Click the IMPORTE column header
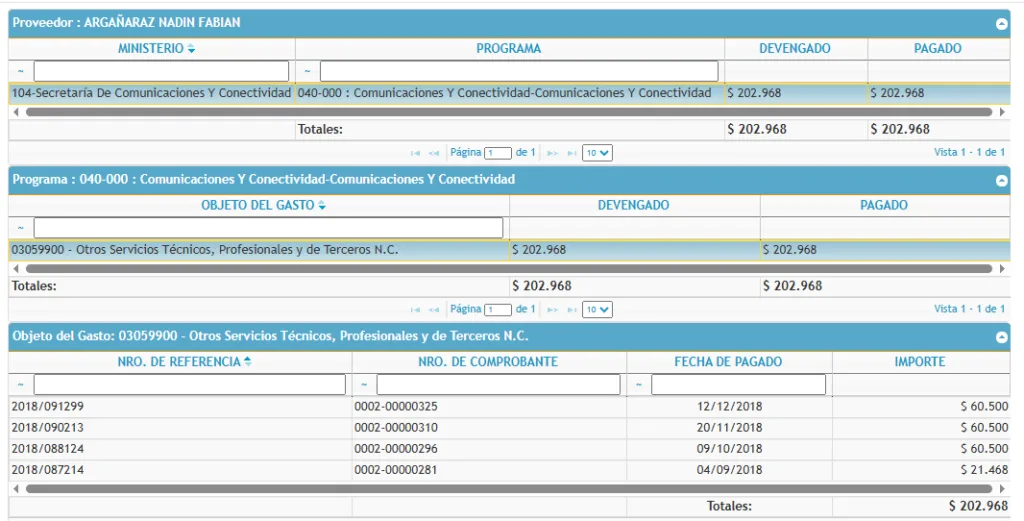 point(919,362)
